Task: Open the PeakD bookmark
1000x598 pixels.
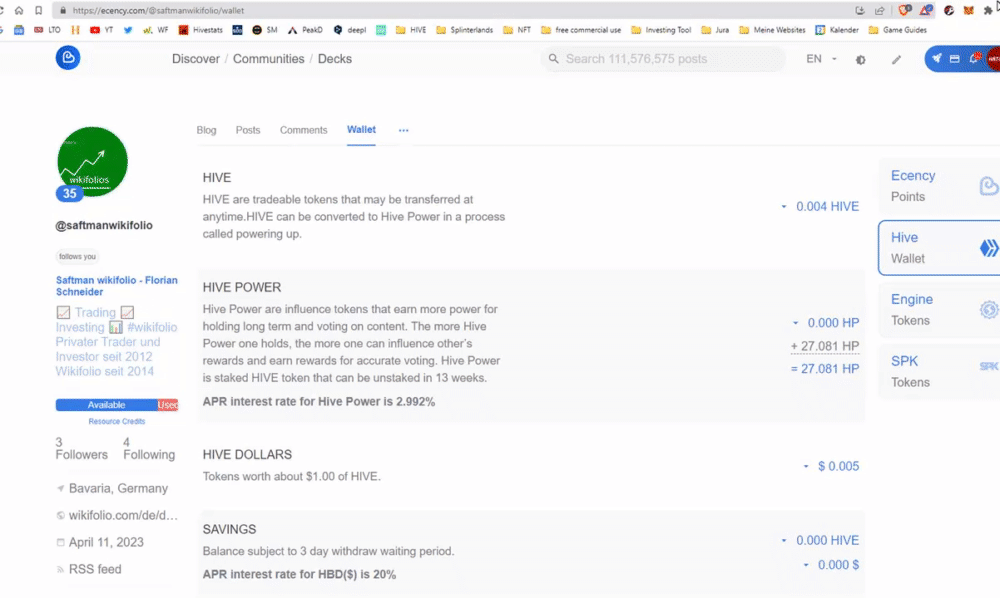Action: coord(305,30)
